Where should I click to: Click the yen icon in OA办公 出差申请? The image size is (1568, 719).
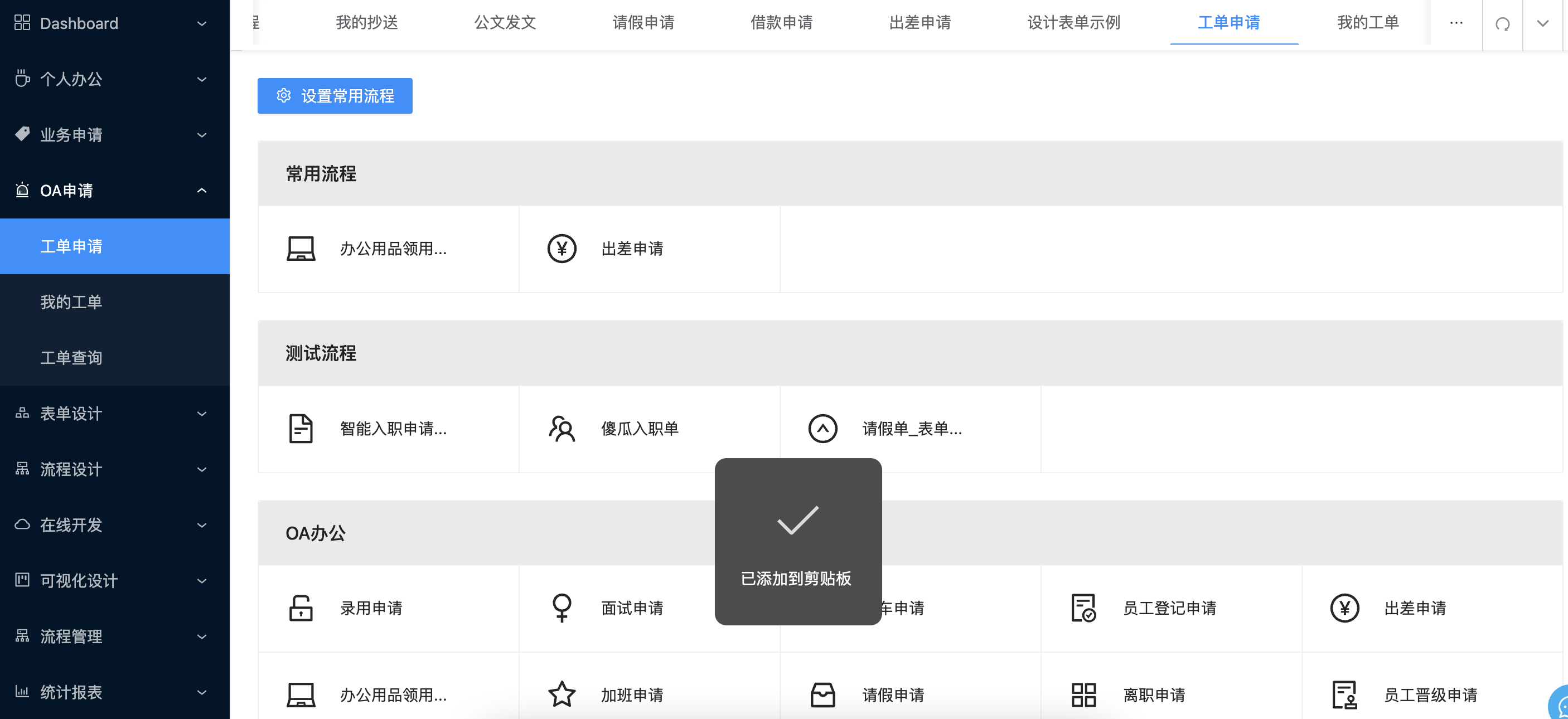tap(1344, 608)
